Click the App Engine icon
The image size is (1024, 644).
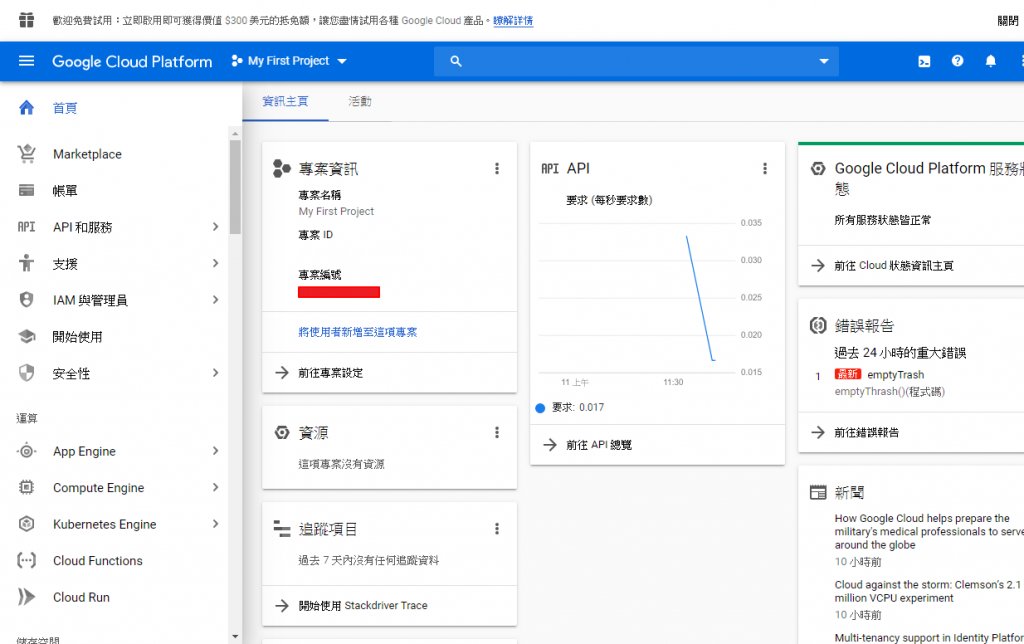coord(26,451)
